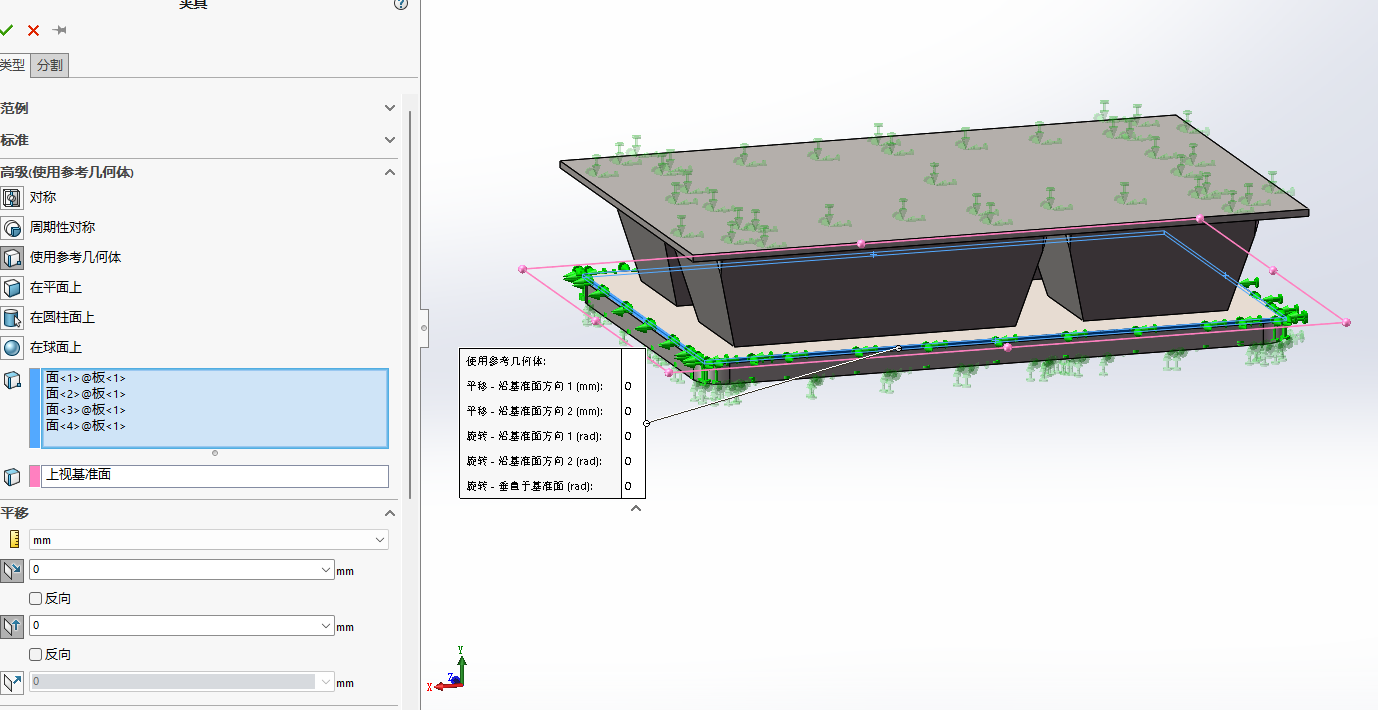The height and width of the screenshot is (710, 1378).
Task: Click the face selection box icon
Action: click(12, 380)
